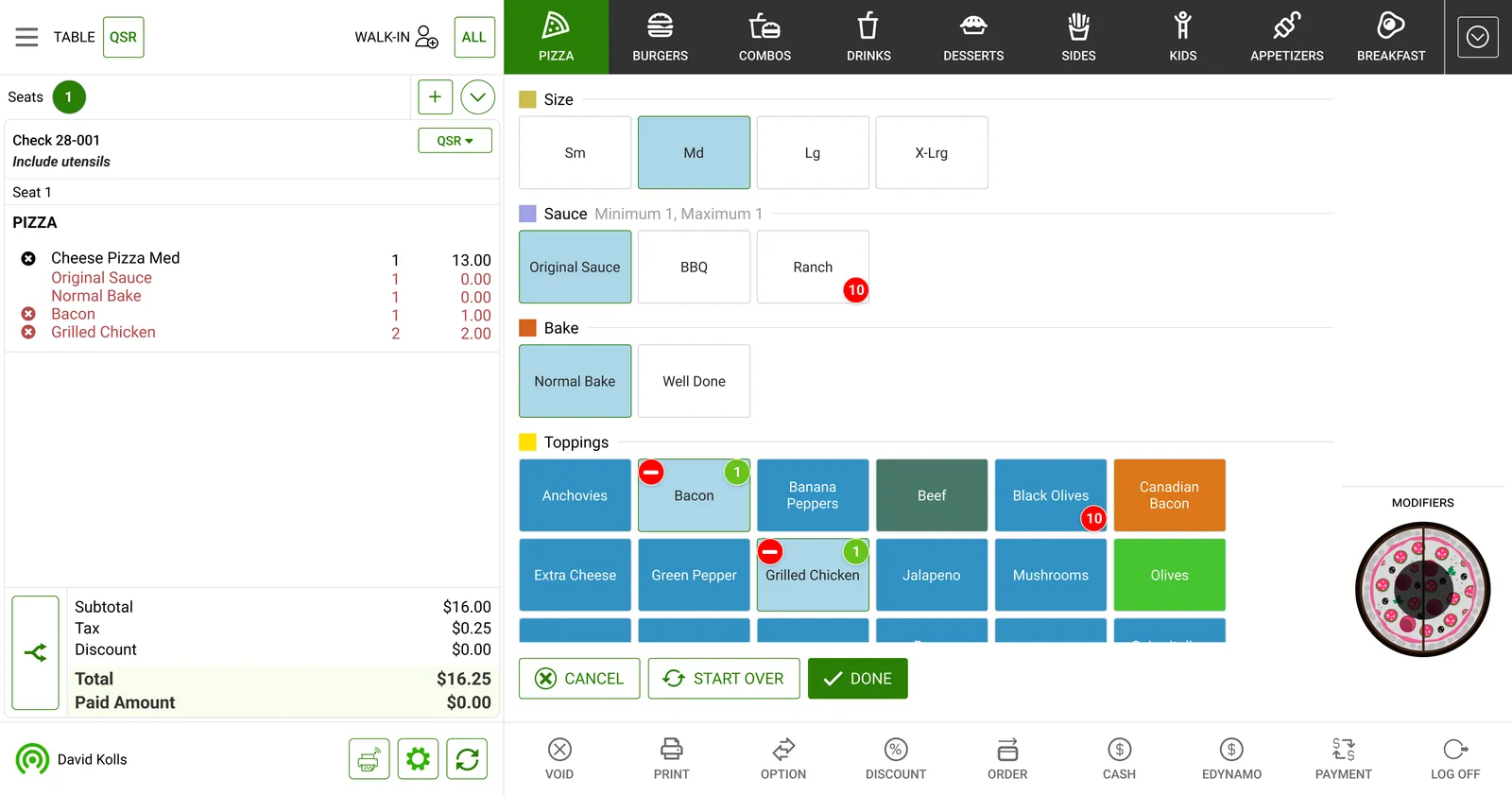Switch to the Burgers category tab

click(x=660, y=37)
